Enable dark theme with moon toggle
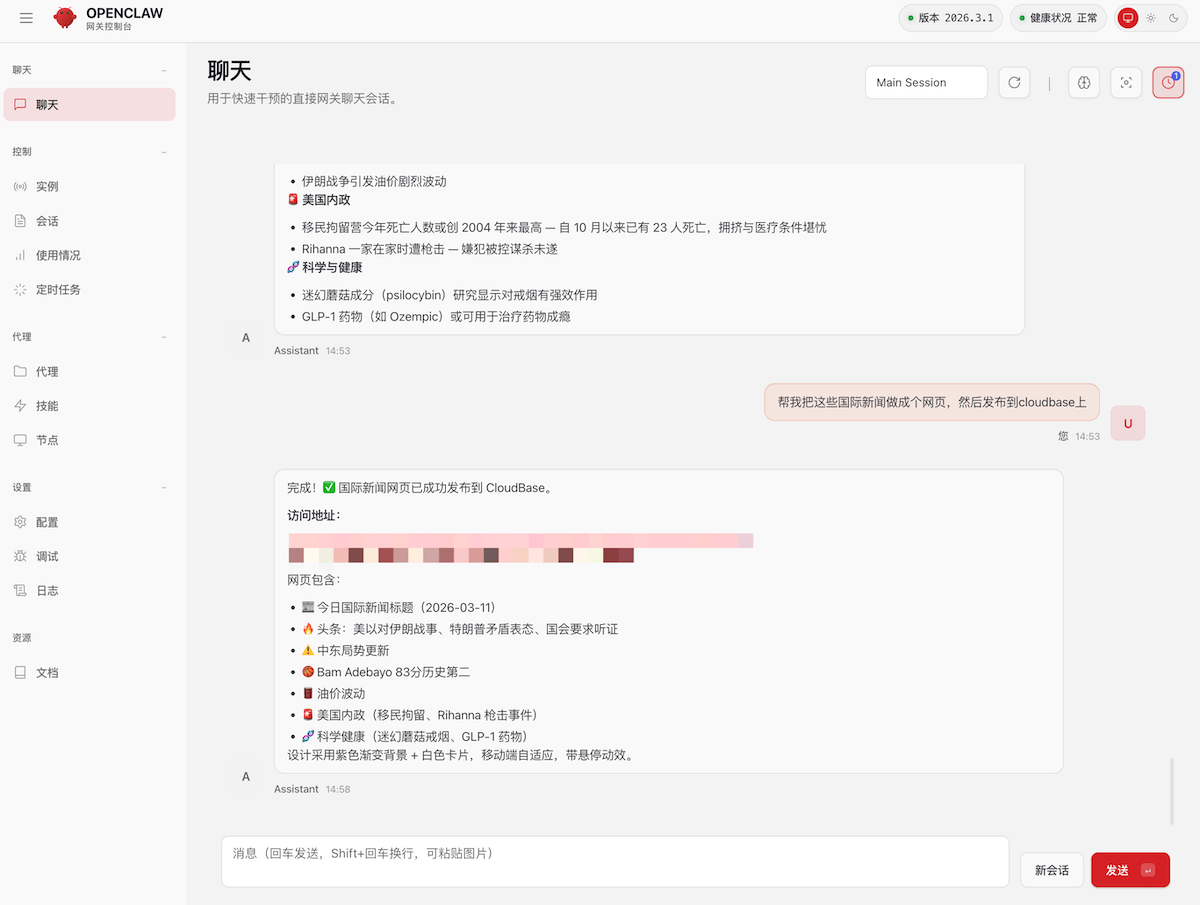This screenshot has width=1200, height=905. pos(1174,18)
